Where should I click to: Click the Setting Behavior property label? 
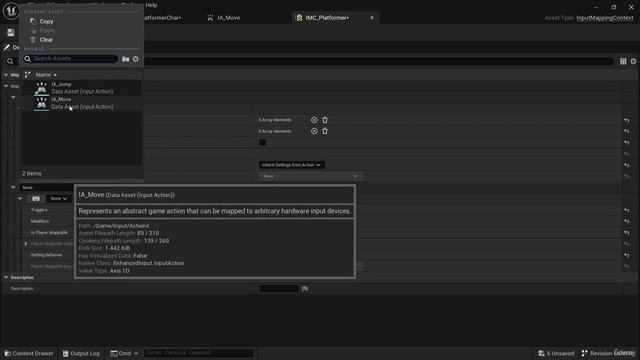(47, 255)
